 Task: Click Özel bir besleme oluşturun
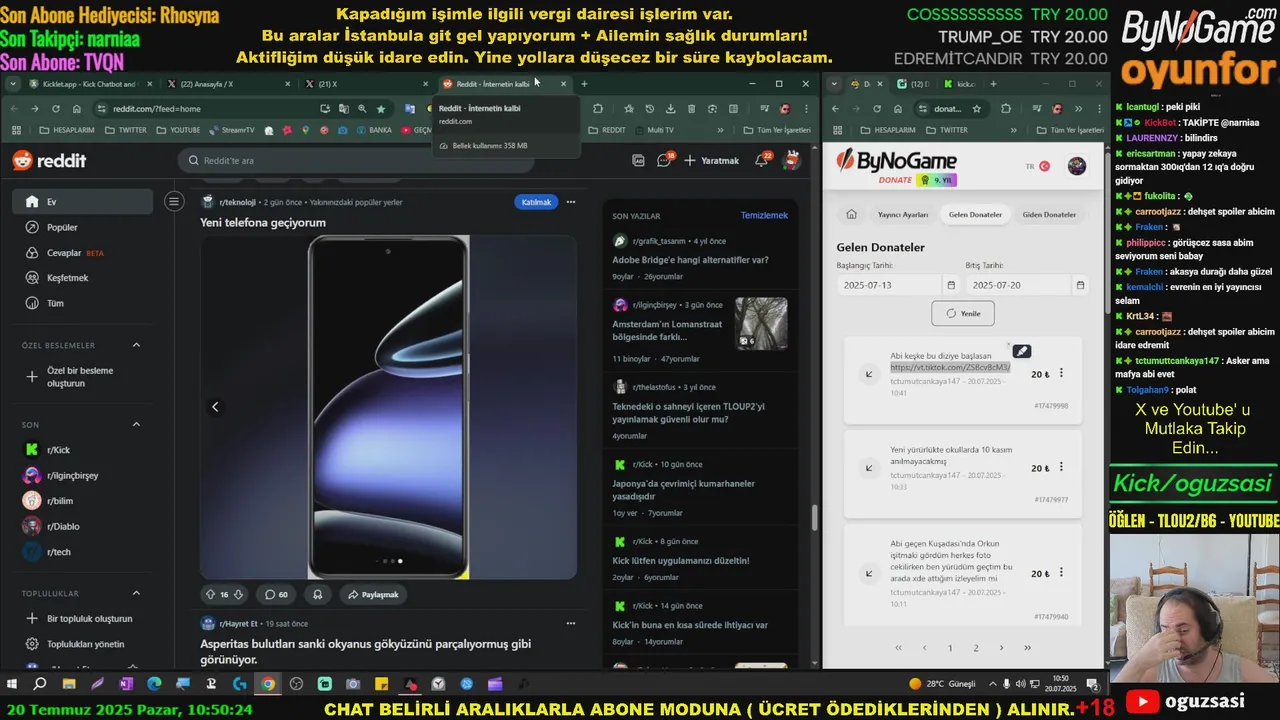click(x=82, y=377)
